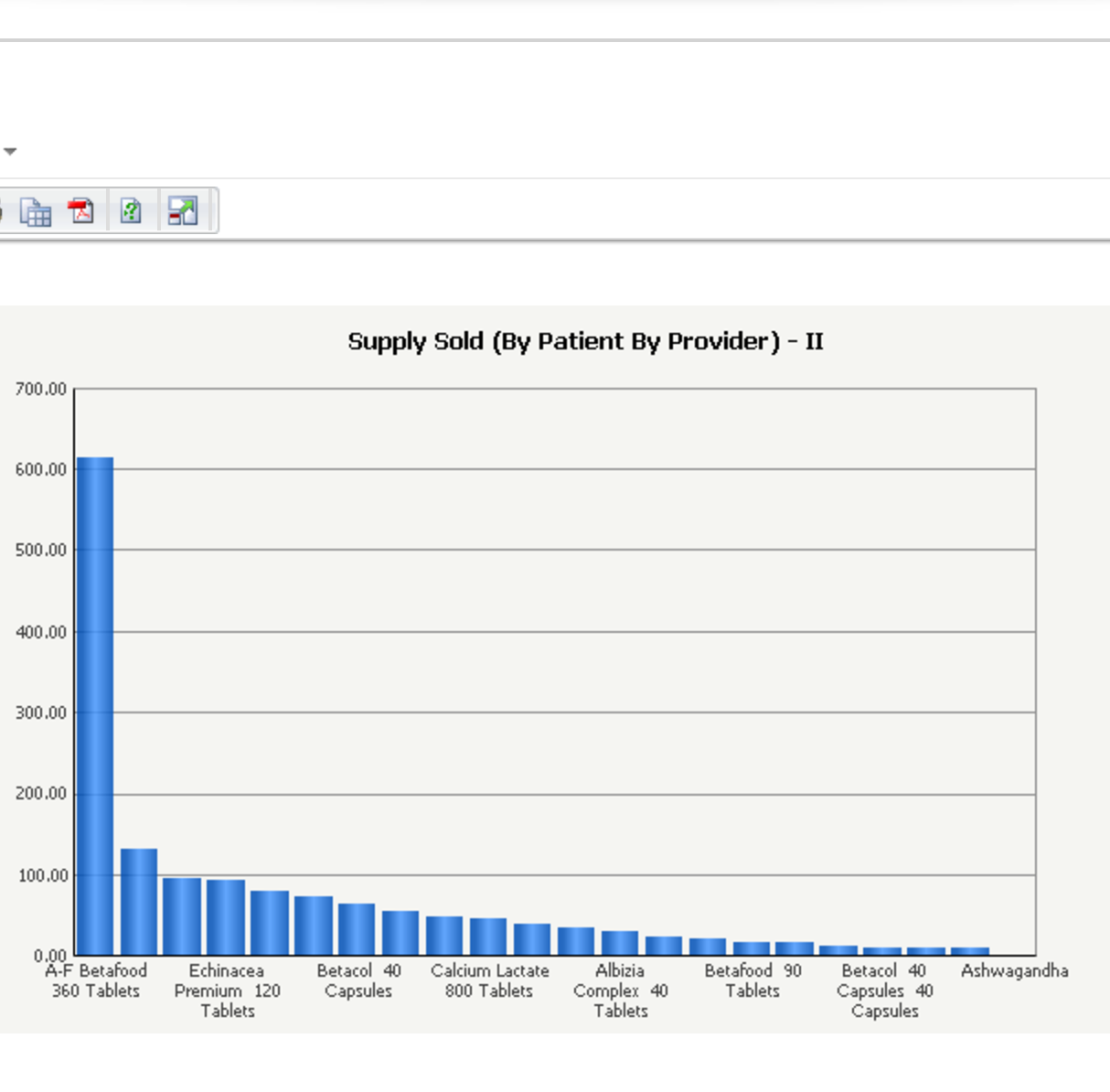Viewport: 1110px width, 1092px height.
Task: Click the 300.00 y-axis value
Action: click(41, 712)
